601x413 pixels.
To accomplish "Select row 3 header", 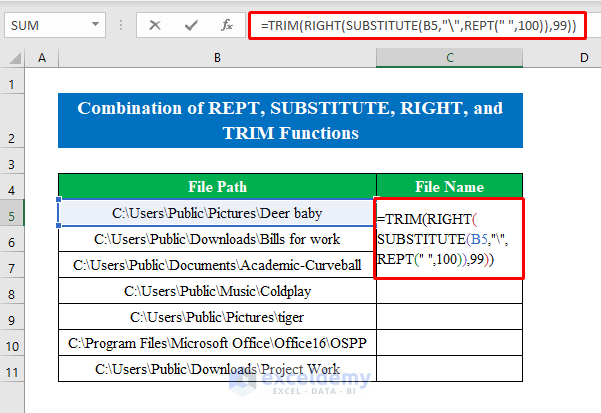I will pyautogui.click(x=12, y=161).
